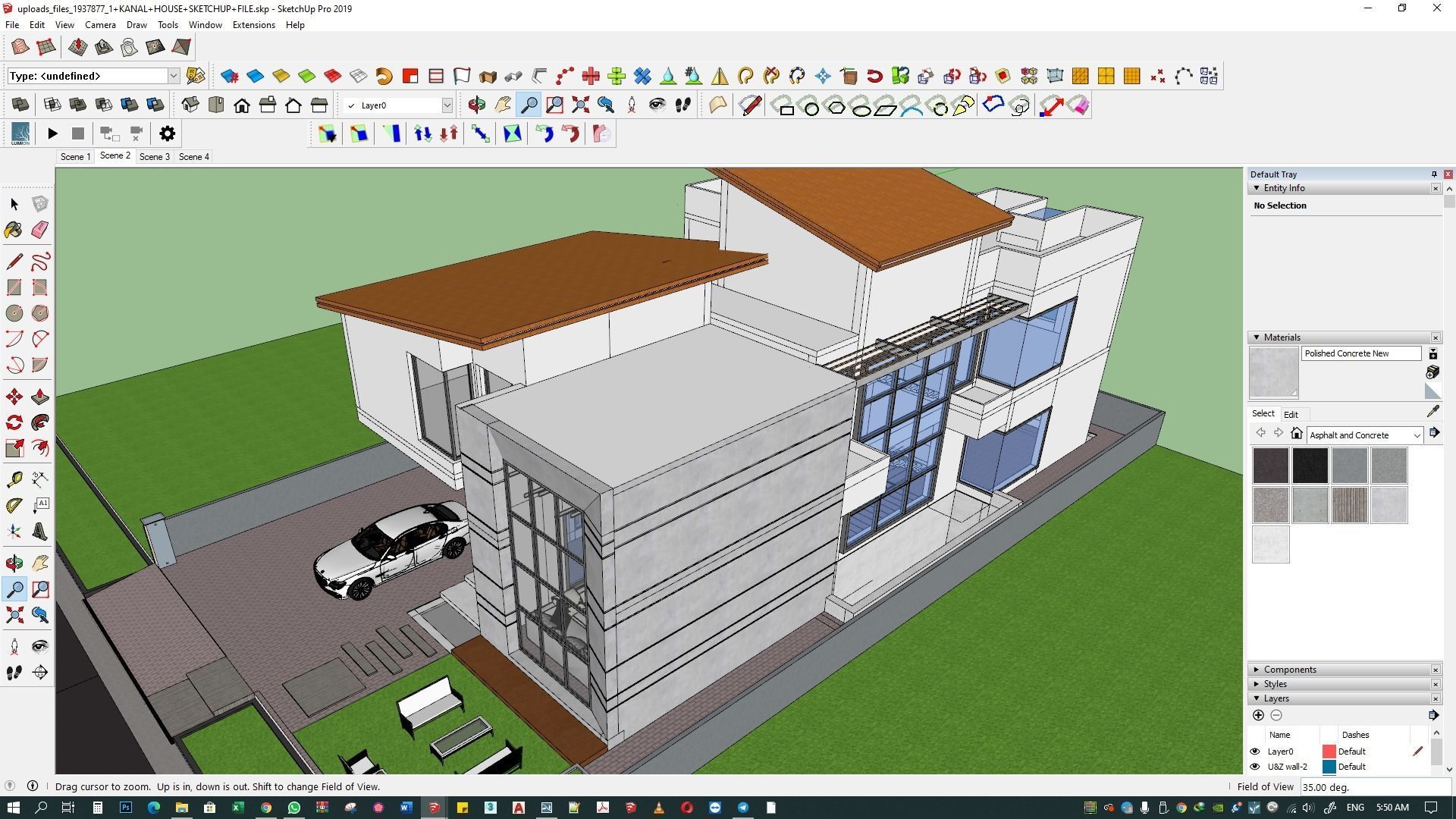Select the Freehand tool
The width and height of the screenshot is (1456, 819).
tap(40, 262)
